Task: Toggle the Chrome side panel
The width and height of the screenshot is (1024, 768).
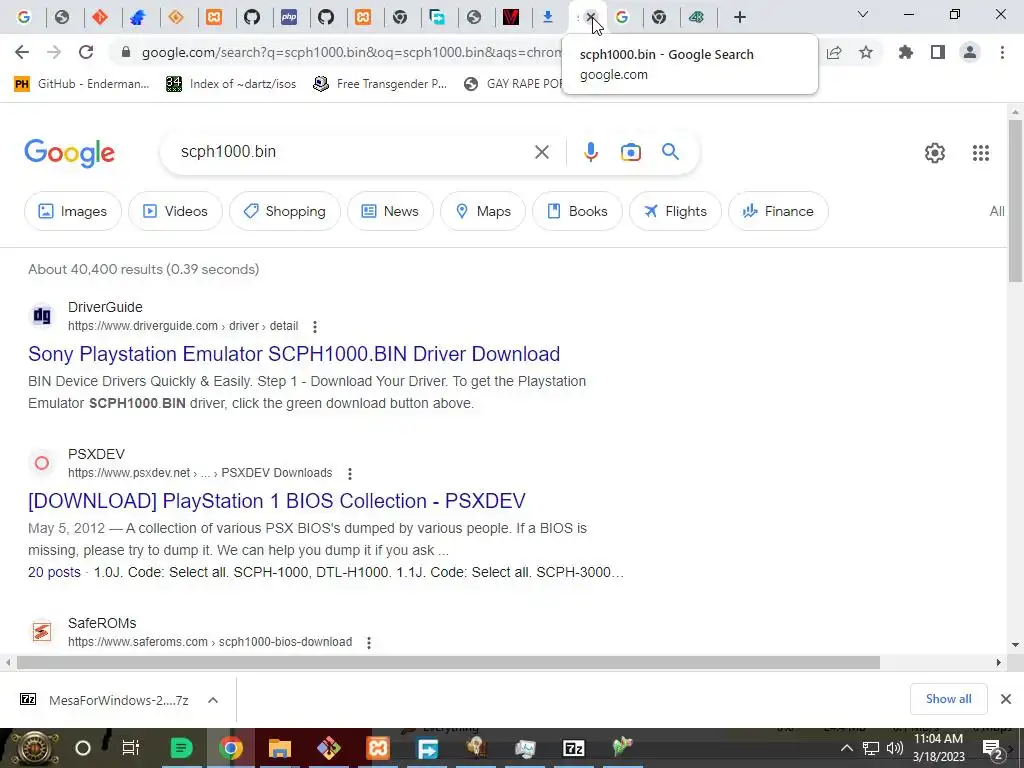Action: pos(938,52)
